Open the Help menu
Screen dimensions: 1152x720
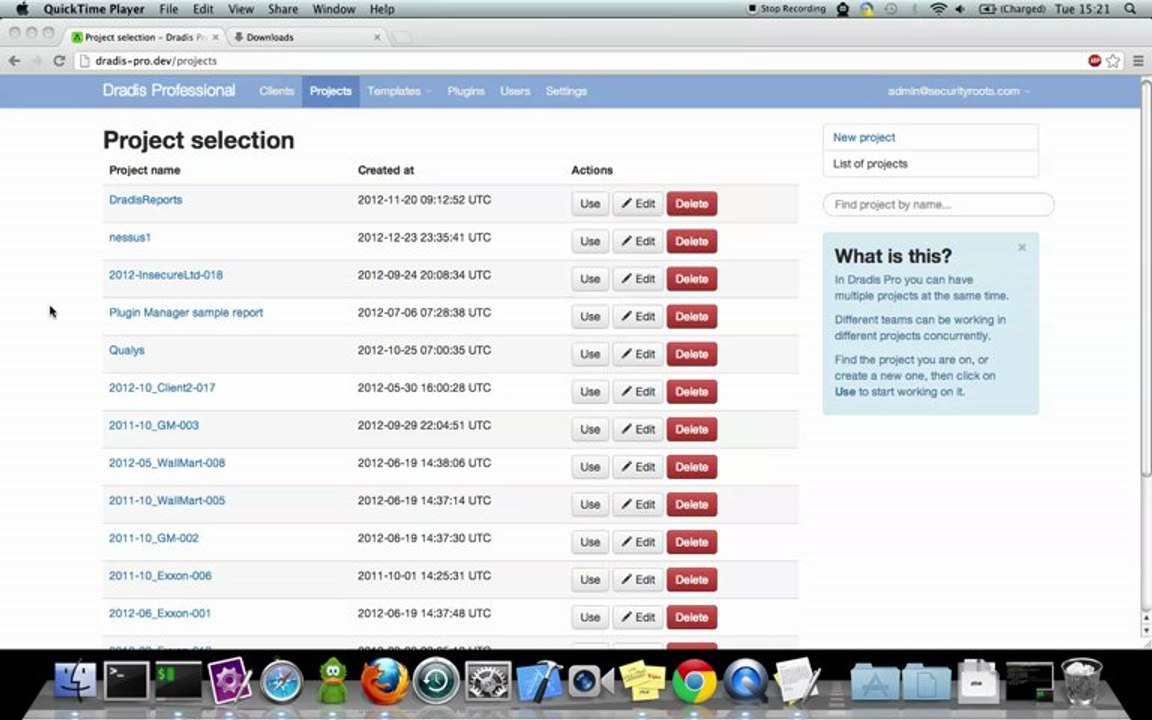click(382, 9)
